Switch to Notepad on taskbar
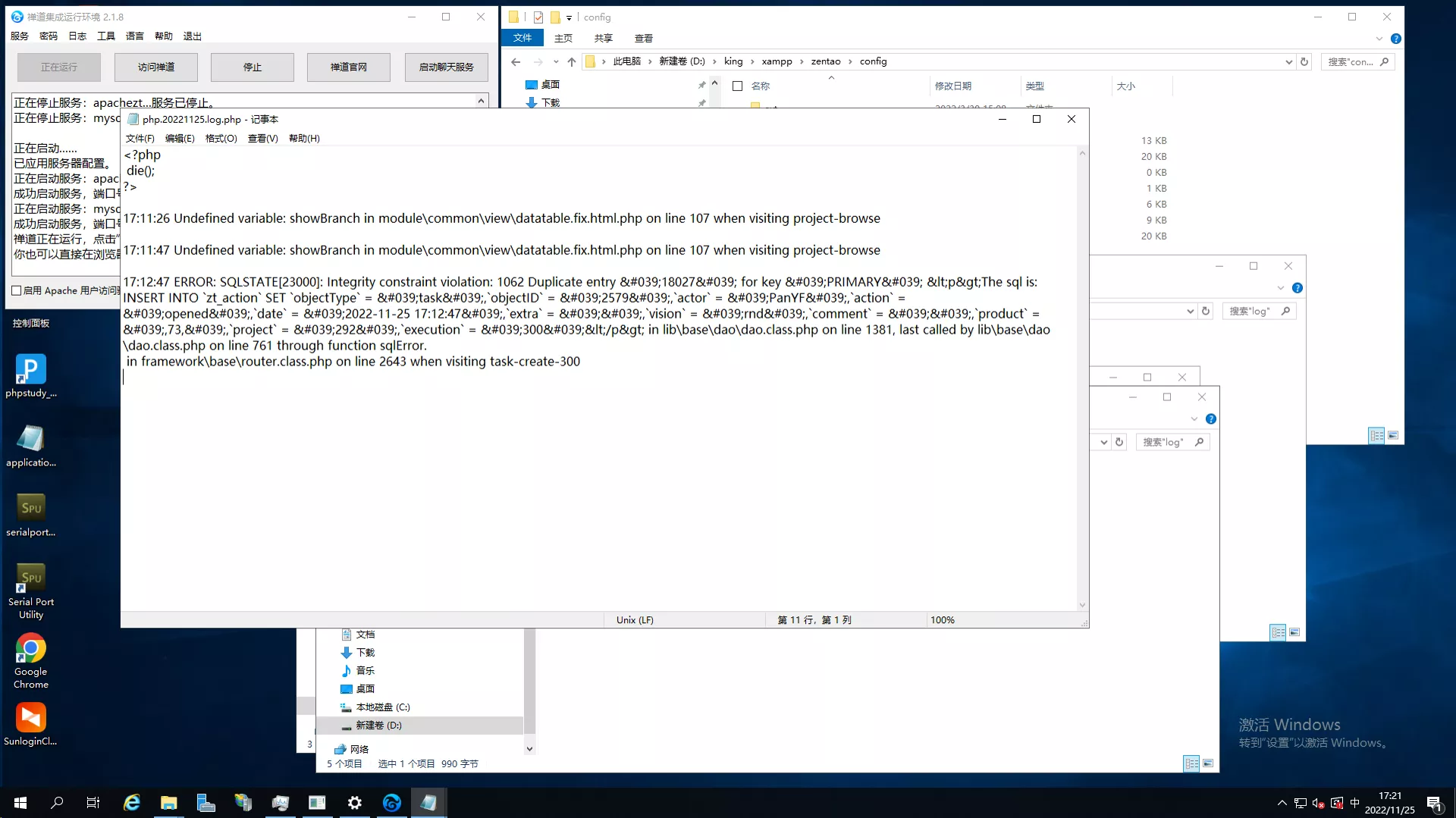This screenshot has width=1456, height=818. click(x=428, y=802)
